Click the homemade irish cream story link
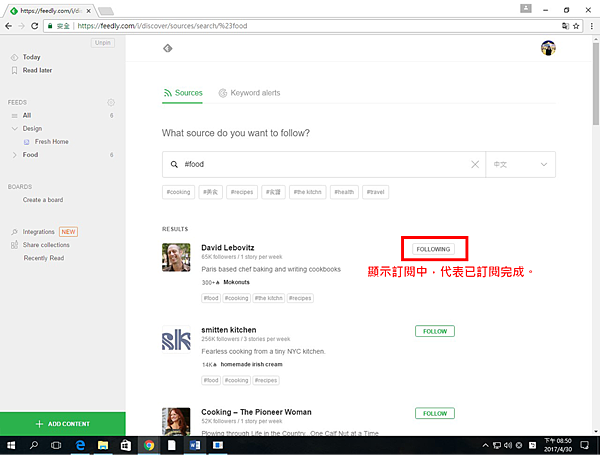This screenshot has height=458, width=600. [251, 365]
